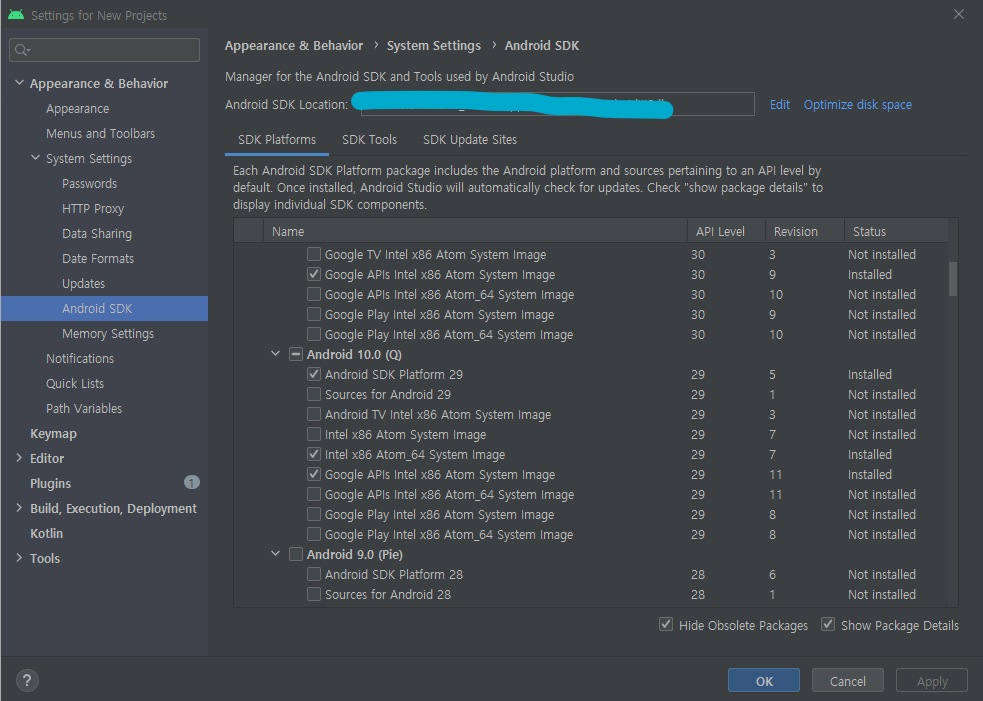The width and height of the screenshot is (983, 701).
Task: Click the search magnifier icon
Action: [x=22, y=50]
